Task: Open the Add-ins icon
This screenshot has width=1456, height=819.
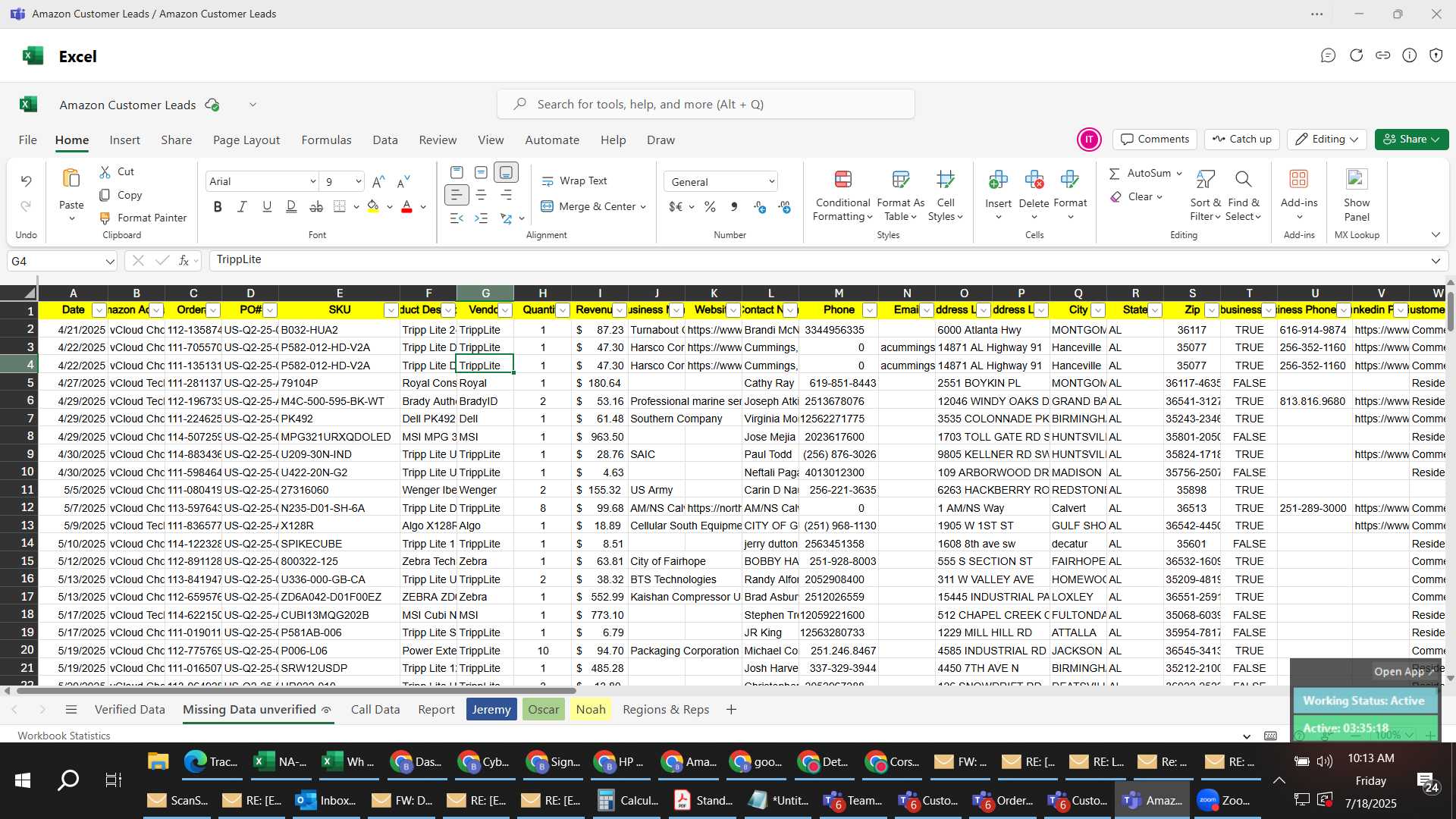Action: click(1299, 179)
